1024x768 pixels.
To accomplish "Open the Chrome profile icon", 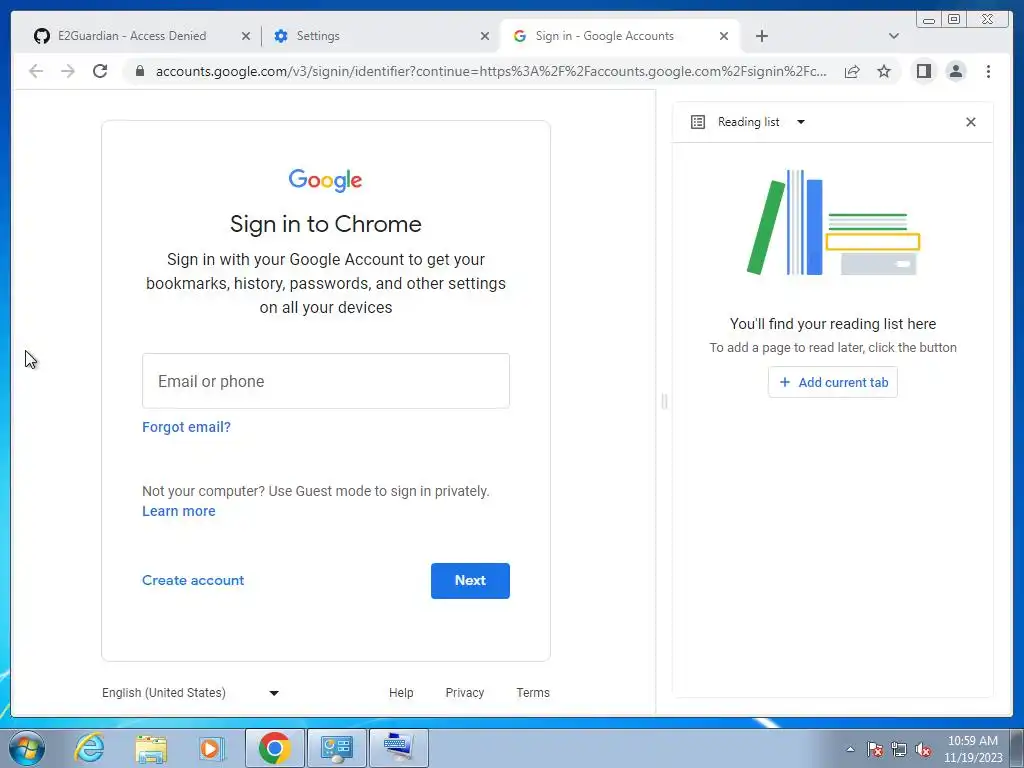I will click(955, 71).
